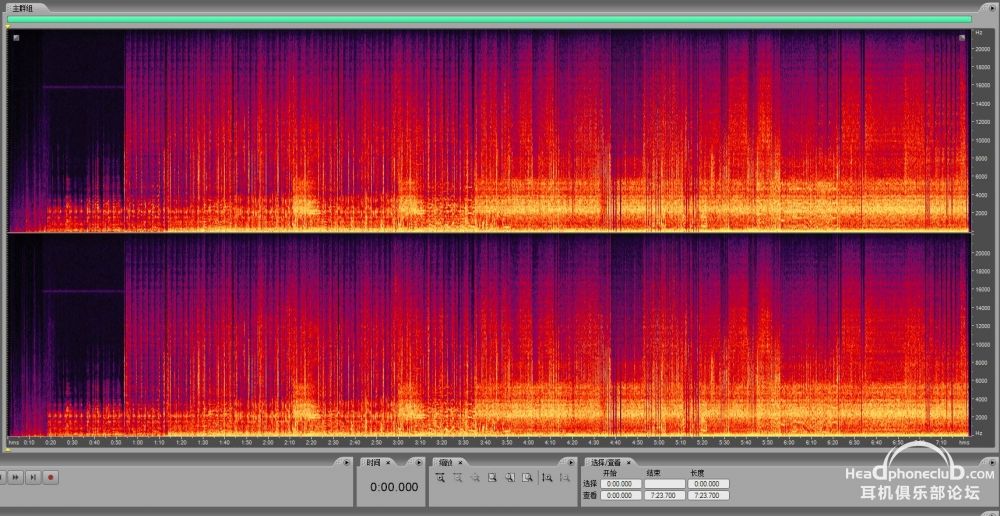Click the 2:00 mark on the time ruler
The image size is (1000, 516).
point(268,442)
